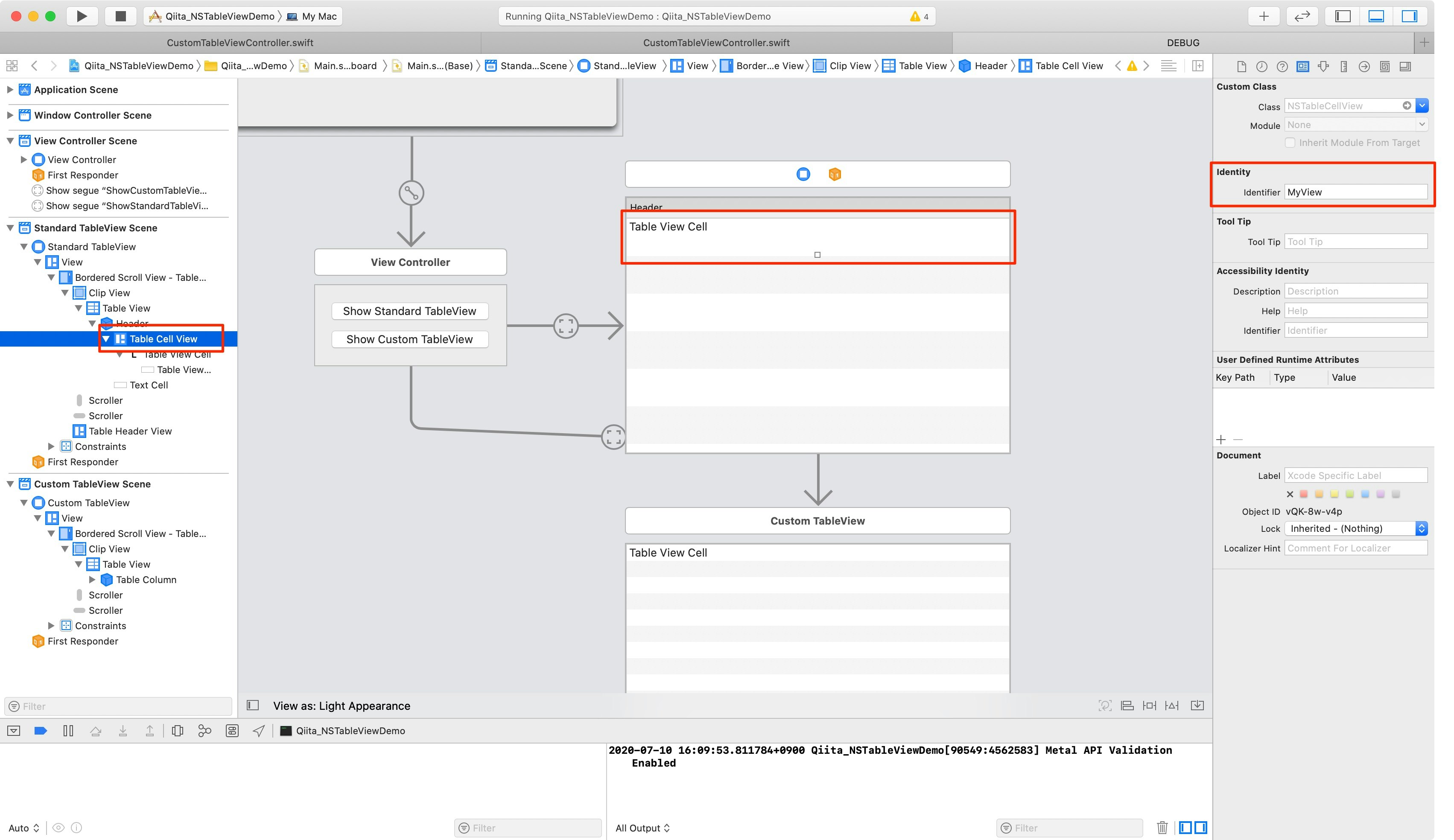
Task: Pause program execution in debug bar
Action: 68,731
